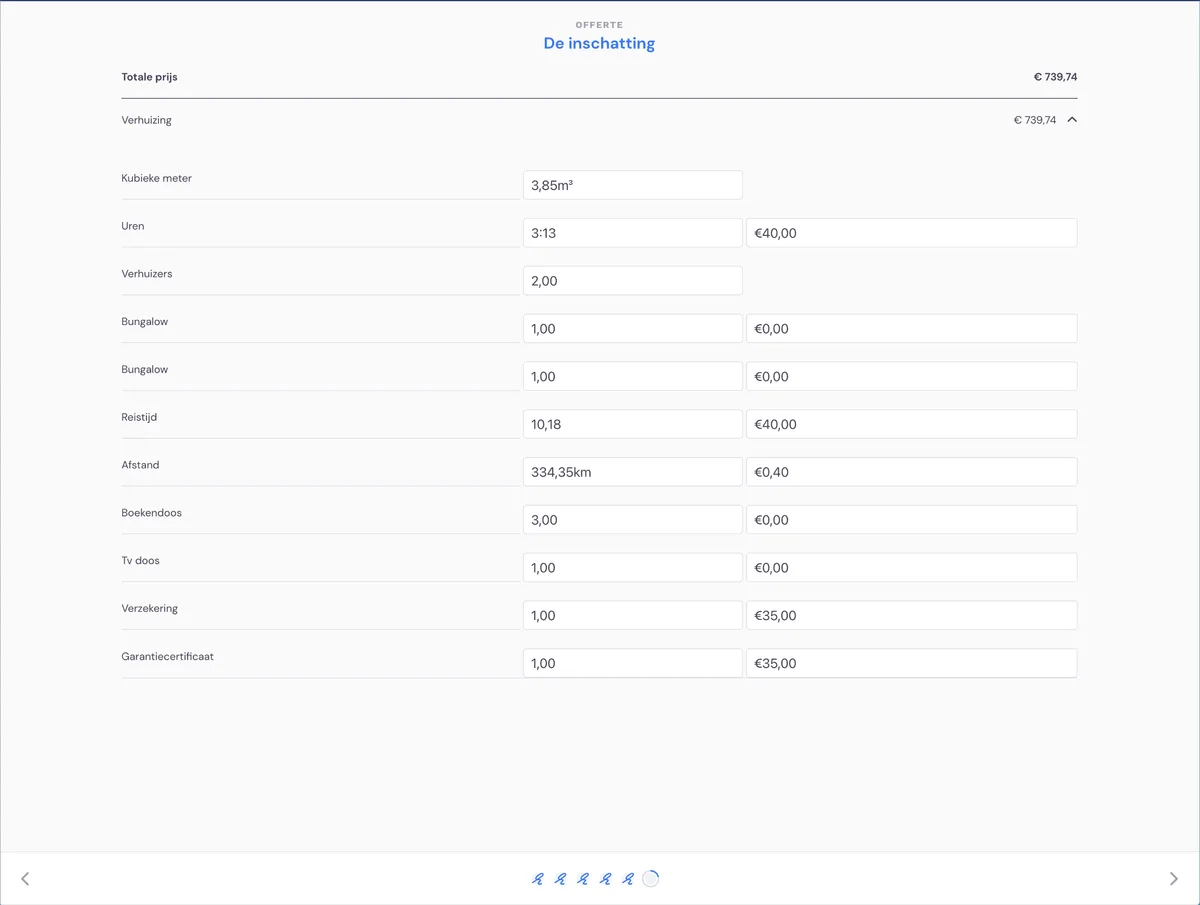Click the circular progress step indicator
1200x905 pixels.
[x=651, y=879]
